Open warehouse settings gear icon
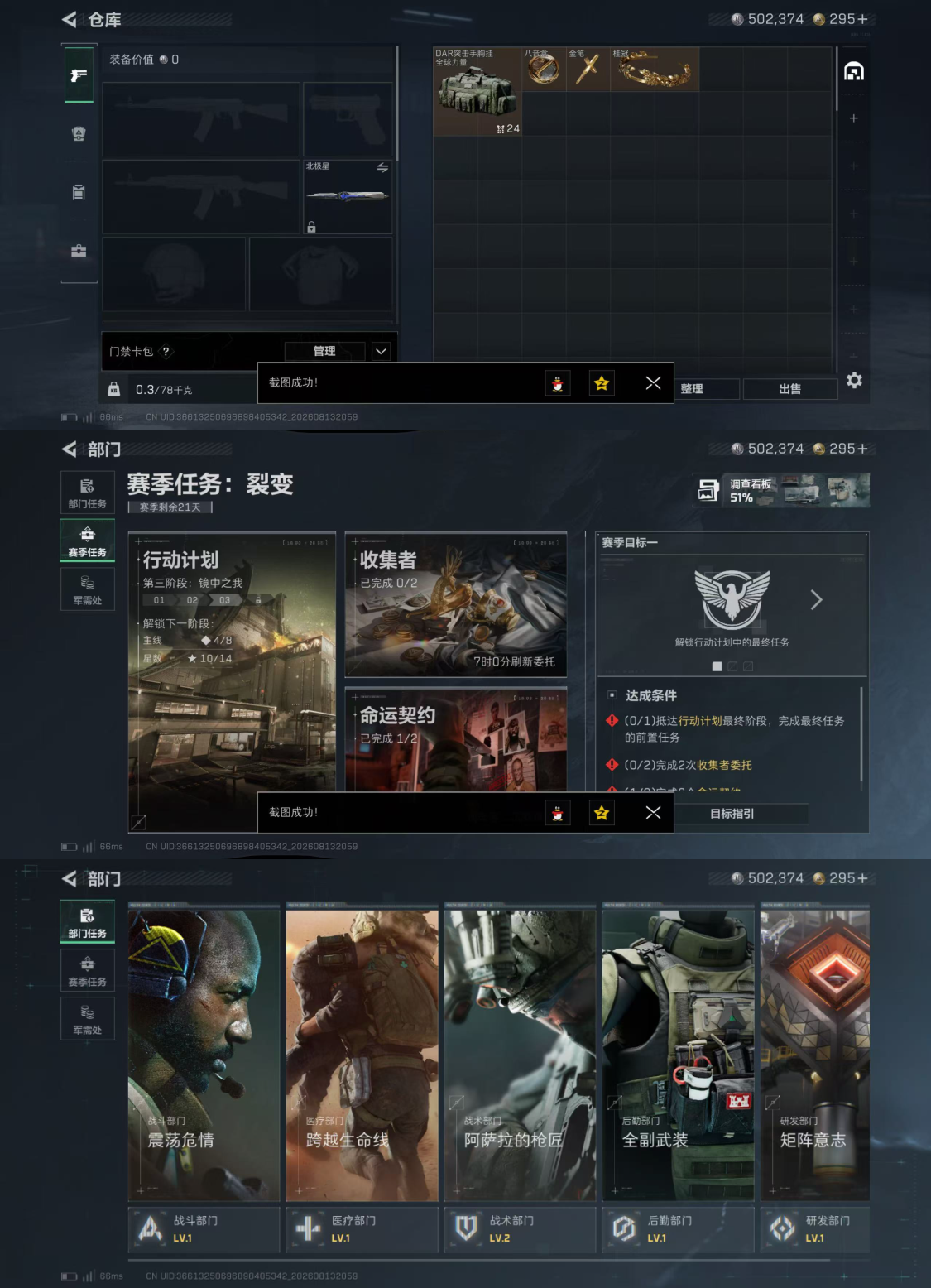Screen dimensions: 931x1288 click(854, 381)
